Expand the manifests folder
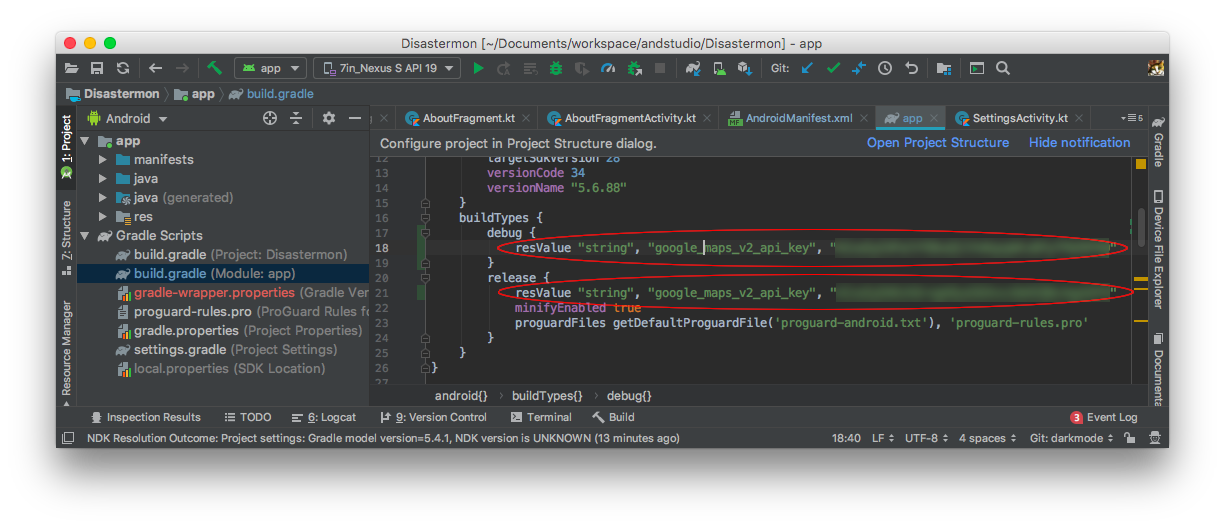1225x528 pixels. [x=102, y=160]
